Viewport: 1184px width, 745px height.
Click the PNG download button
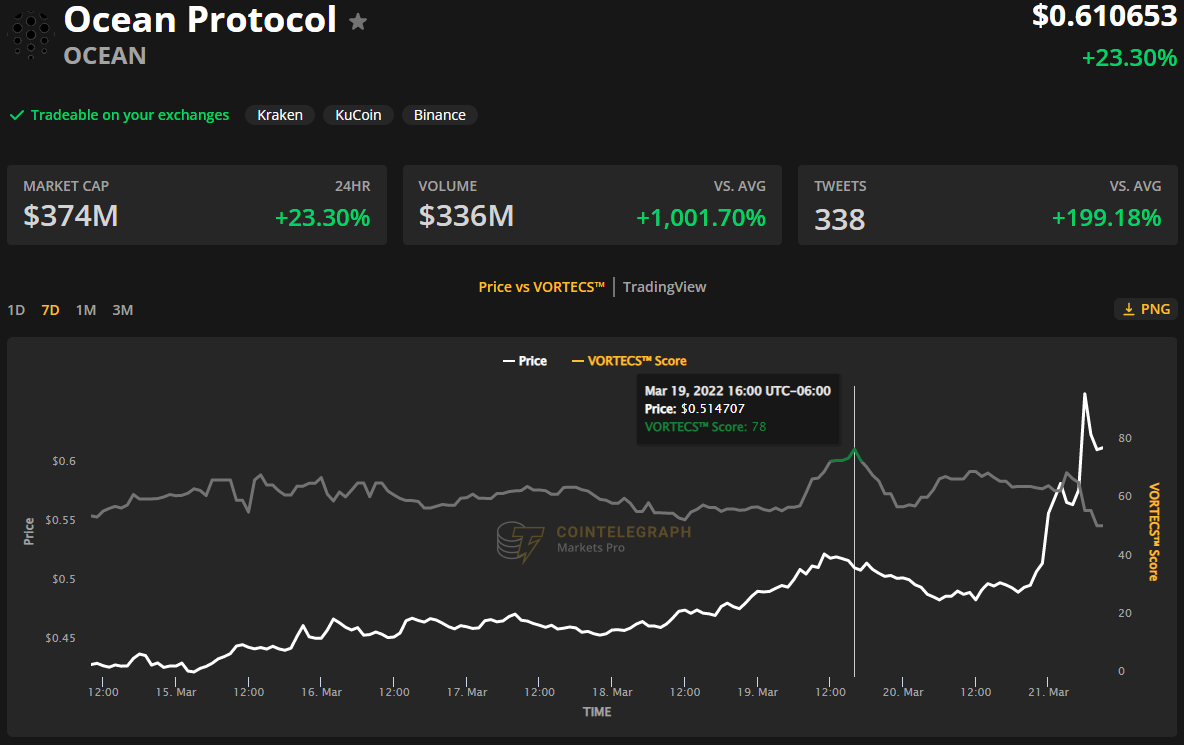click(x=1145, y=309)
